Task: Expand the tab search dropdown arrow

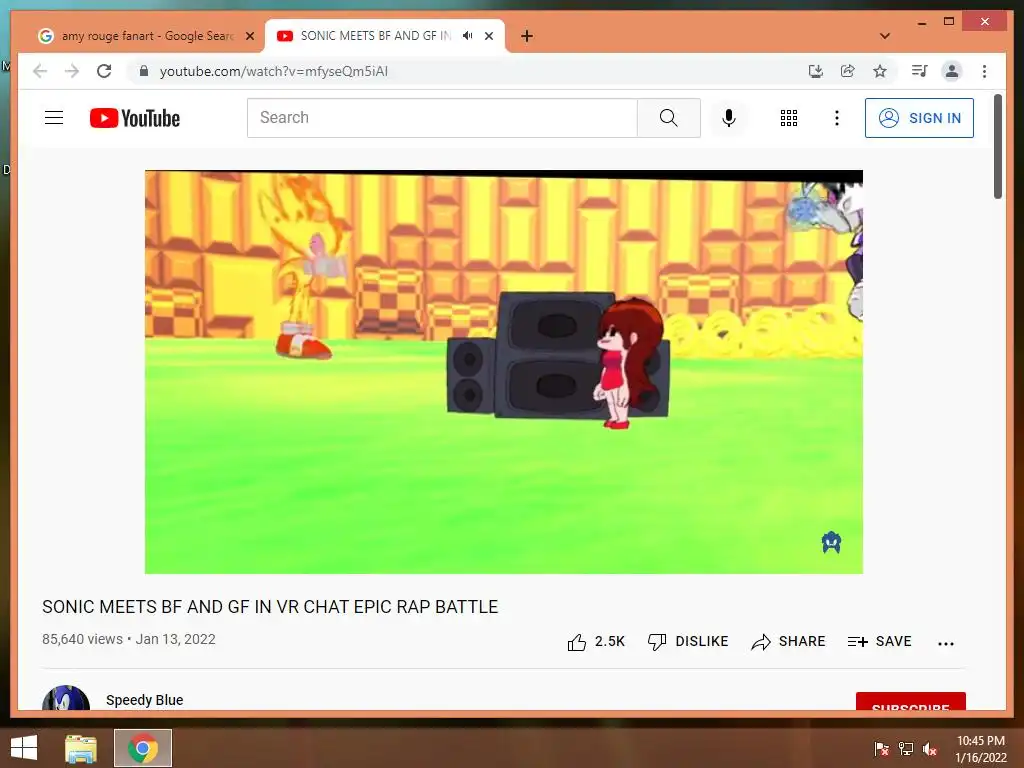Action: [885, 36]
